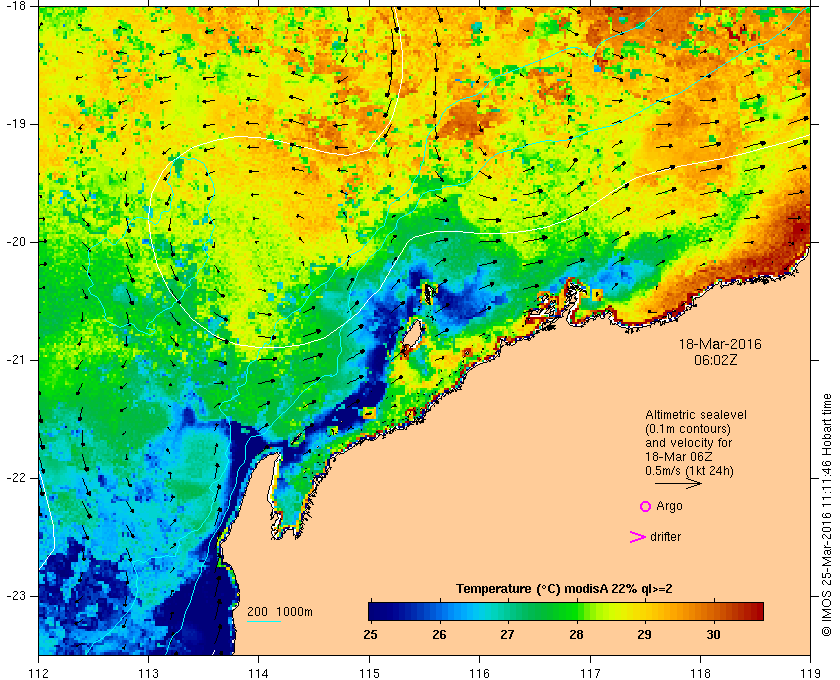Select the time label 06:02Z
The image size is (840, 680).
[x=715, y=360]
